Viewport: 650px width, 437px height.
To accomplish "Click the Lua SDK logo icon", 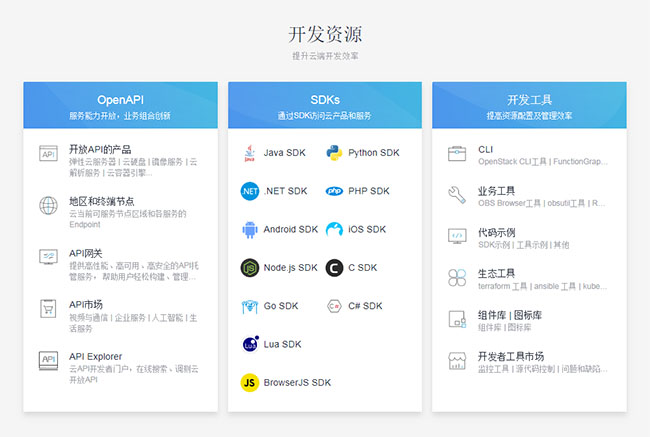I will pyautogui.click(x=249, y=344).
